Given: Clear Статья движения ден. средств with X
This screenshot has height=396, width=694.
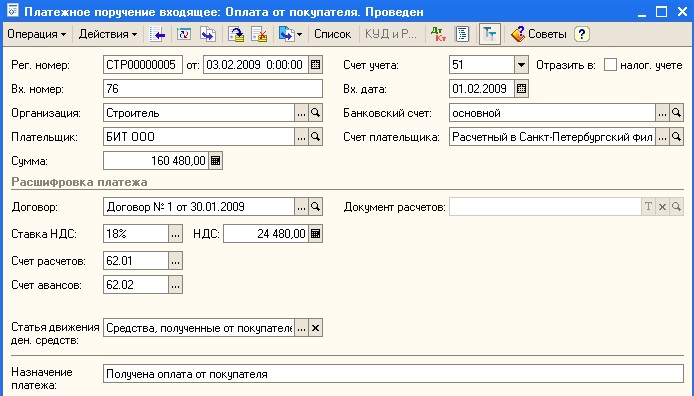Looking at the screenshot, I should (316, 328).
